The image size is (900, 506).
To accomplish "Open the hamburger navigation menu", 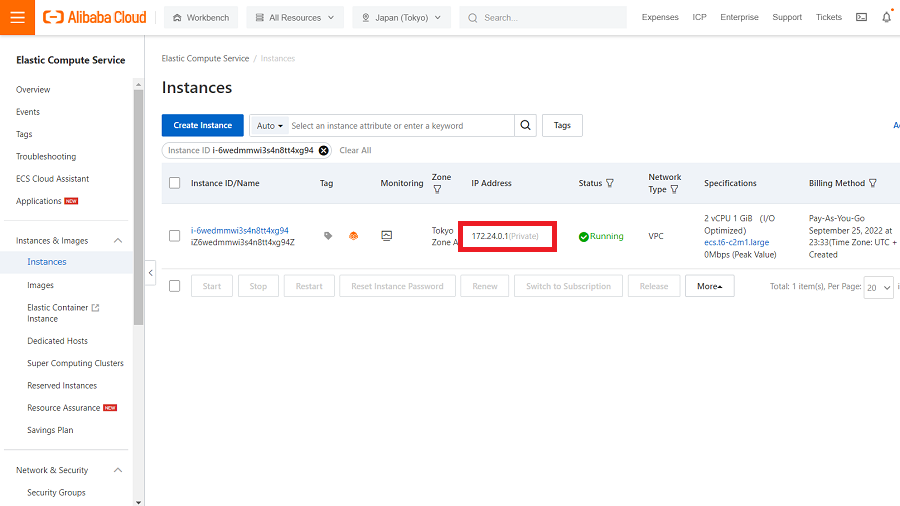I will click(18, 17).
